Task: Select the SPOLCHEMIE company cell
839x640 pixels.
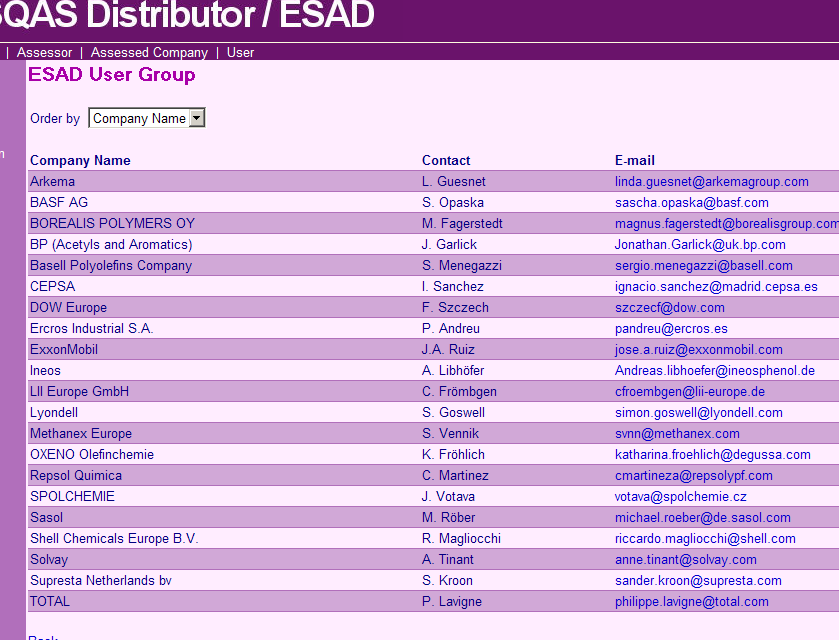Action: point(72,496)
